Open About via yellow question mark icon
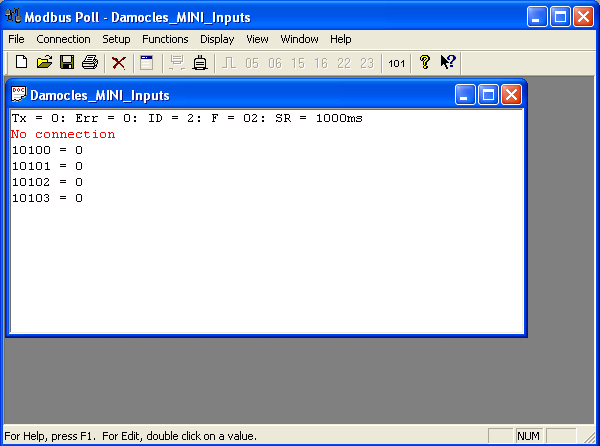The height and width of the screenshot is (446, 600). click(425, 62)
